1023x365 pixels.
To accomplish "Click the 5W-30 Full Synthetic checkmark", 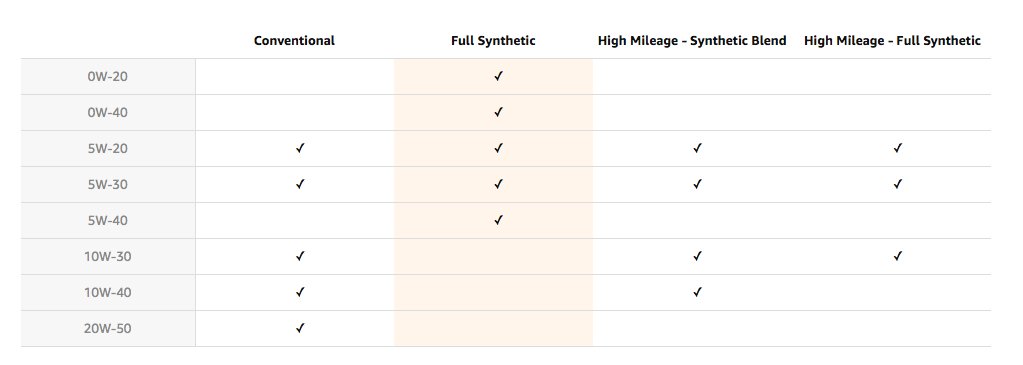I will point(498,184).
